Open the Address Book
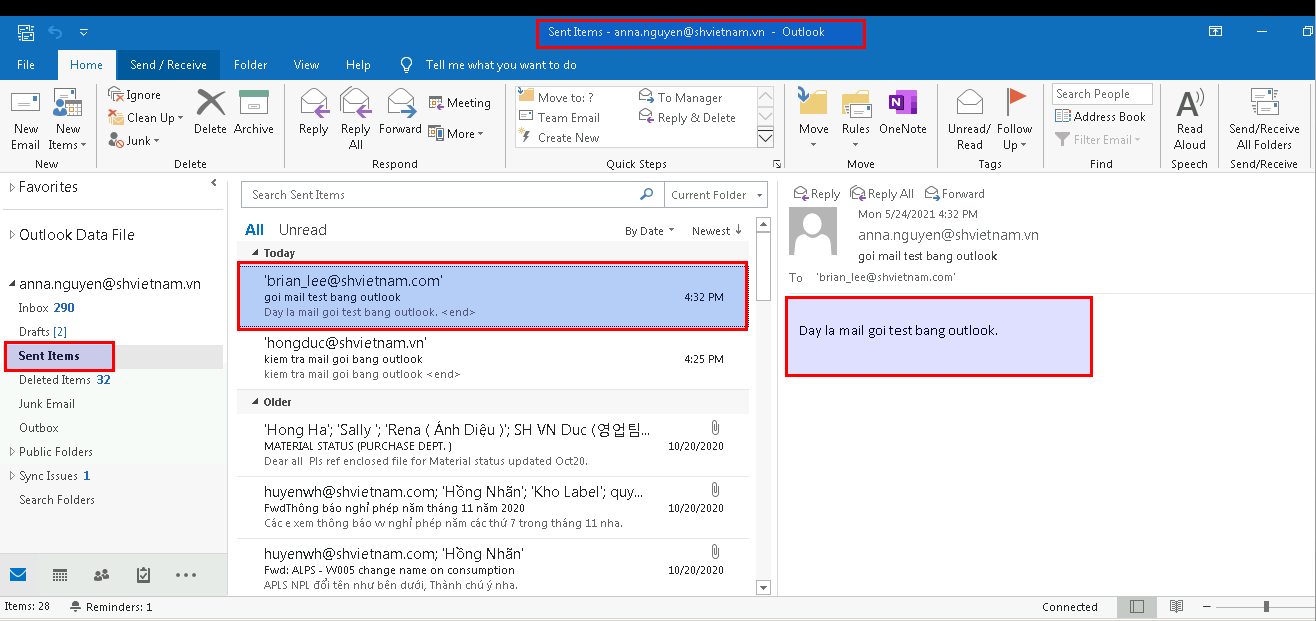The height and width of the screenshot is (621, 1316). pyautogui.click(x=1101, y=116)
